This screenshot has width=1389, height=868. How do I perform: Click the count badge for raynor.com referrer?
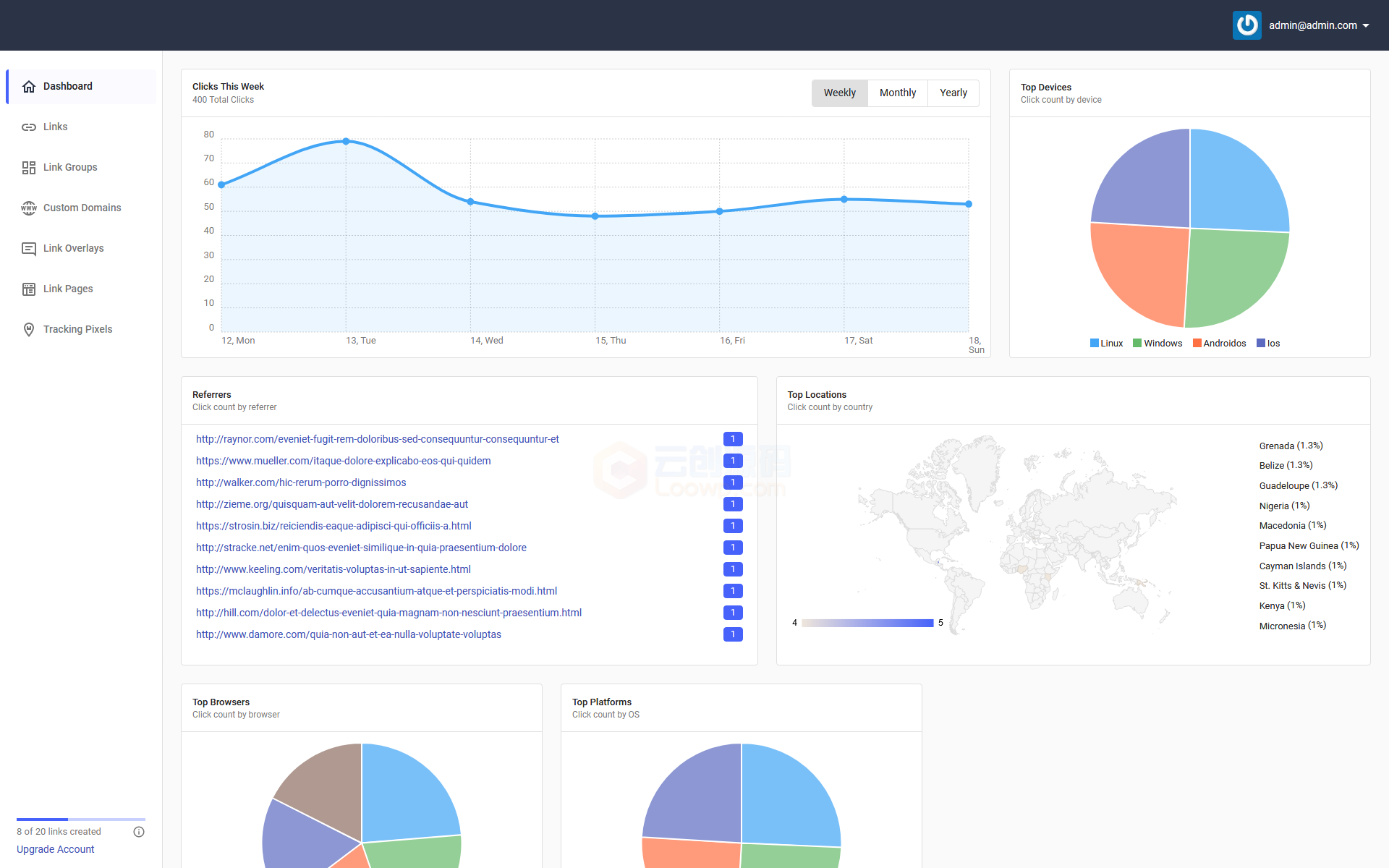tap(733, 439)
